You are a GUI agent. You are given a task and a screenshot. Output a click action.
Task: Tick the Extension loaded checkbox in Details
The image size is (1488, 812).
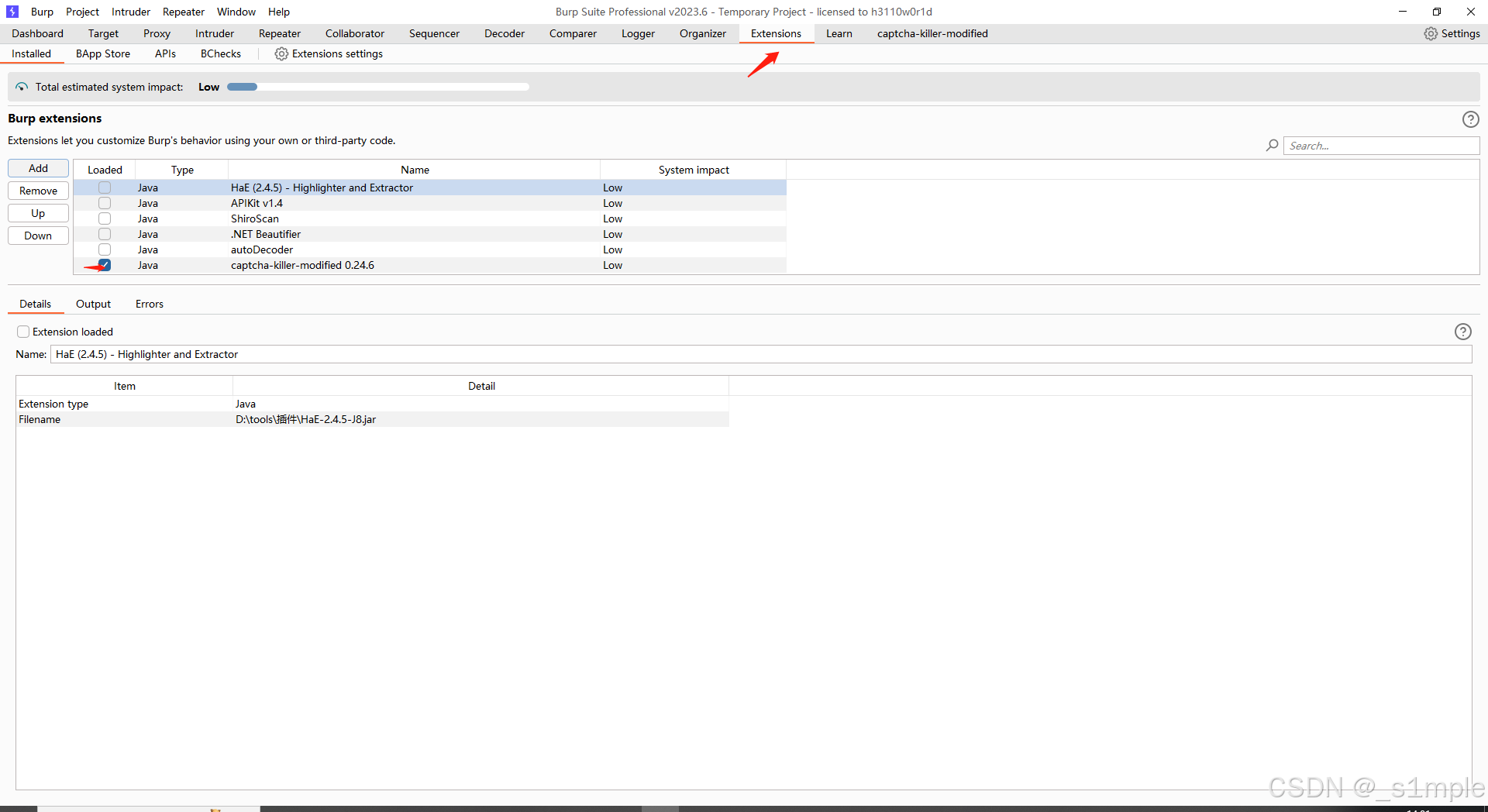23,332
